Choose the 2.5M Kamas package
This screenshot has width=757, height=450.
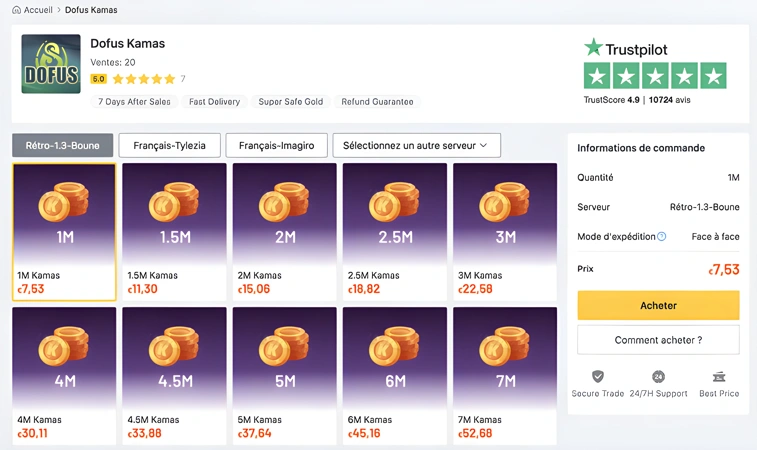(394, 232)
